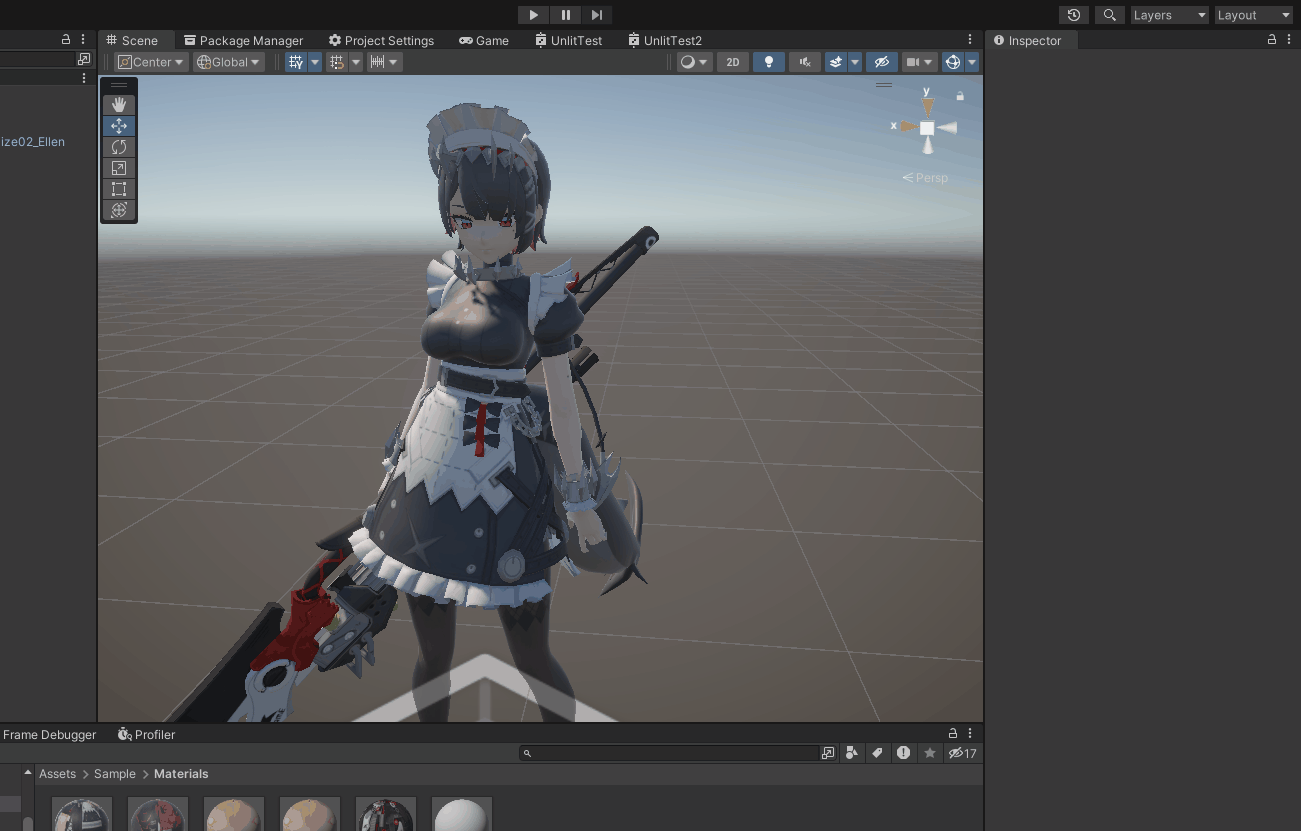Select the combined Transform tool
Viewport: 1301px width, 831px height.
coord(119,210)
